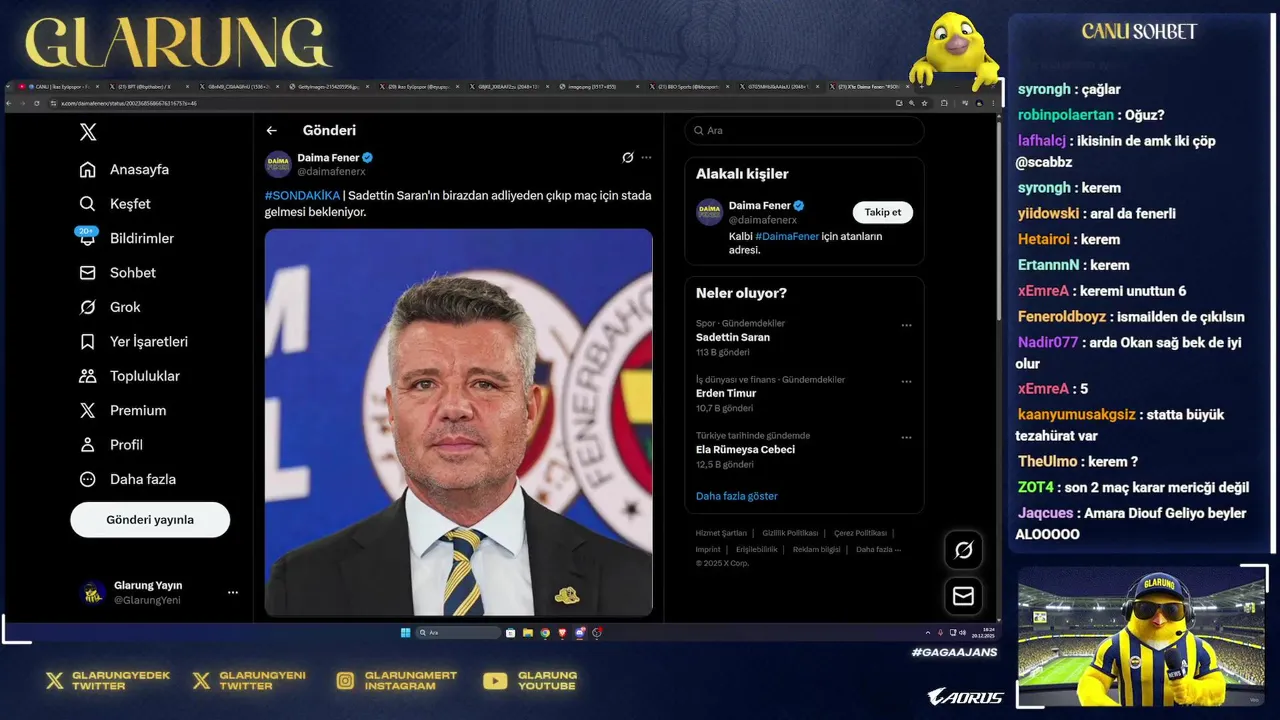Image resolution: width=1280 pixels, height=720 pixels.
Task: Open Erişilebilirlik footer link
Action: tap(757, 549)
